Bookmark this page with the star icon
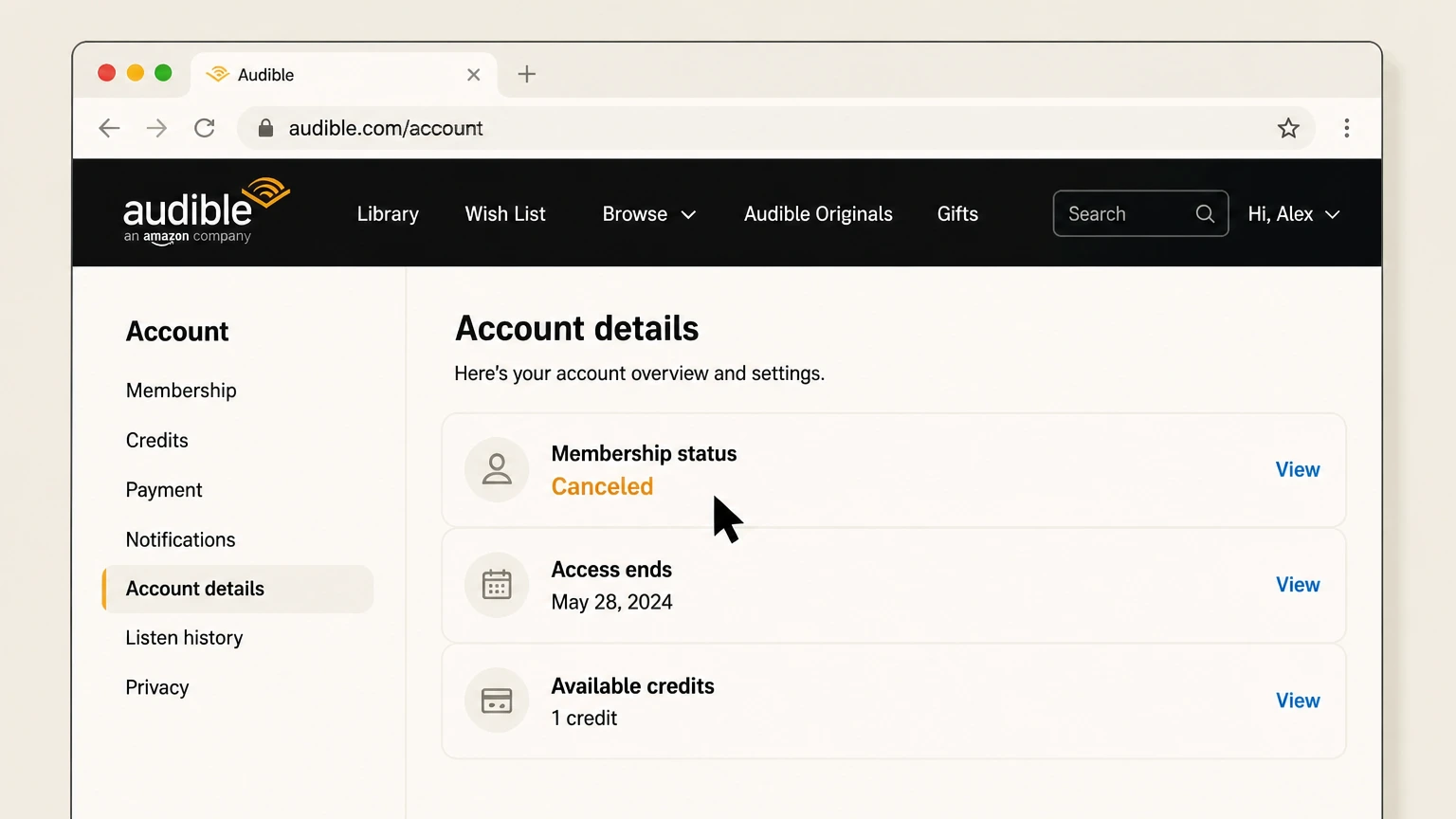Screen dimensions: 1456x819 [1288, 128]
